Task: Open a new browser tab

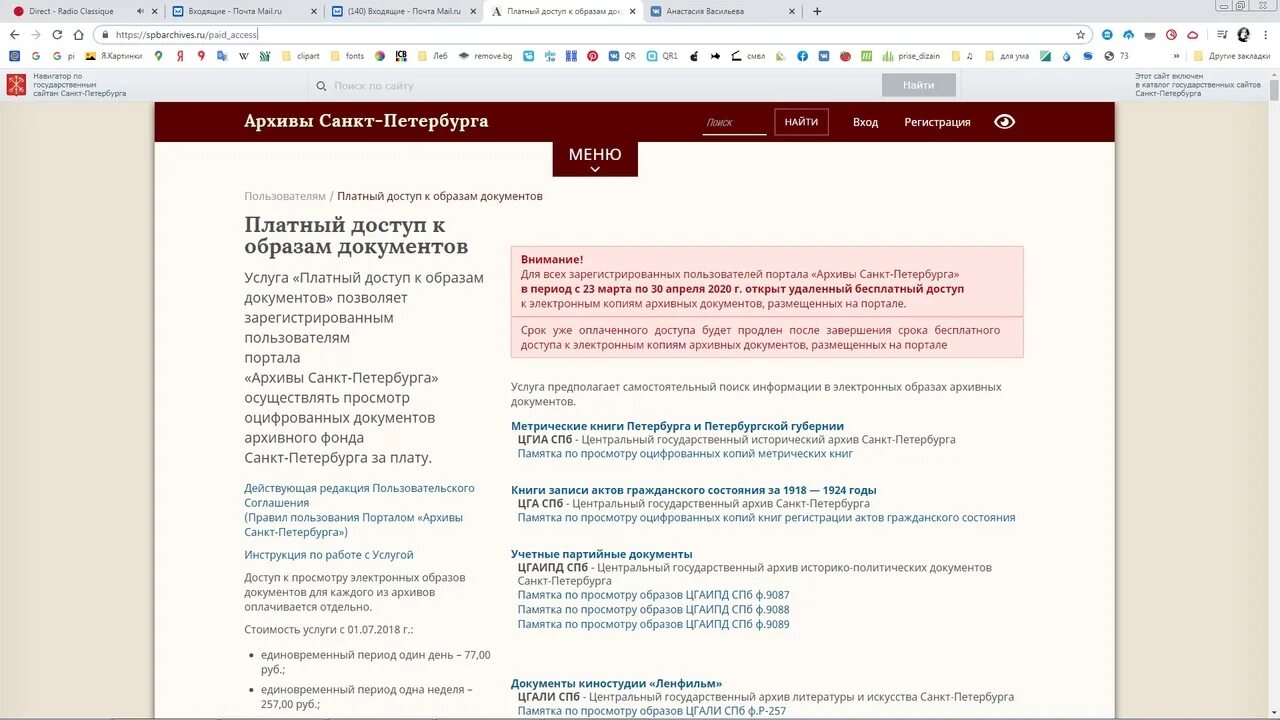Action: [817, 11]
